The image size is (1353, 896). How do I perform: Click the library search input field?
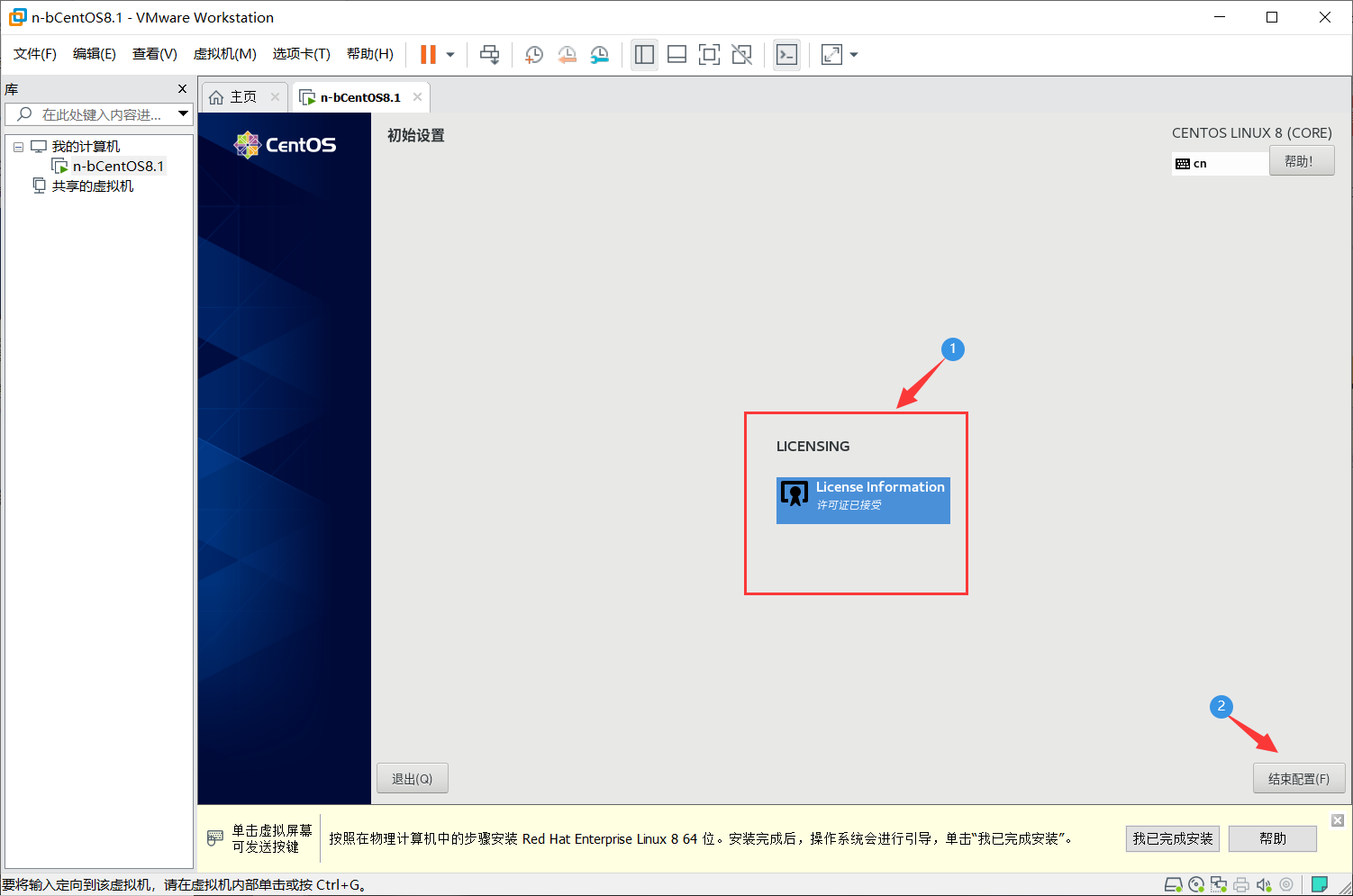99,114
